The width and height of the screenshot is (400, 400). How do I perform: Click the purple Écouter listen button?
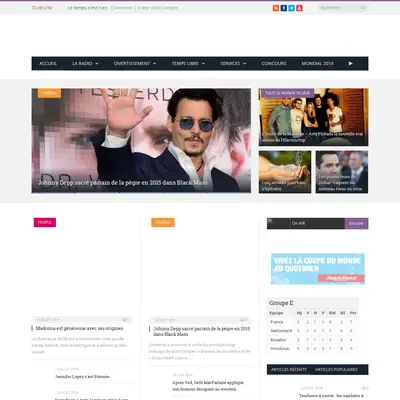coord(356,223)
